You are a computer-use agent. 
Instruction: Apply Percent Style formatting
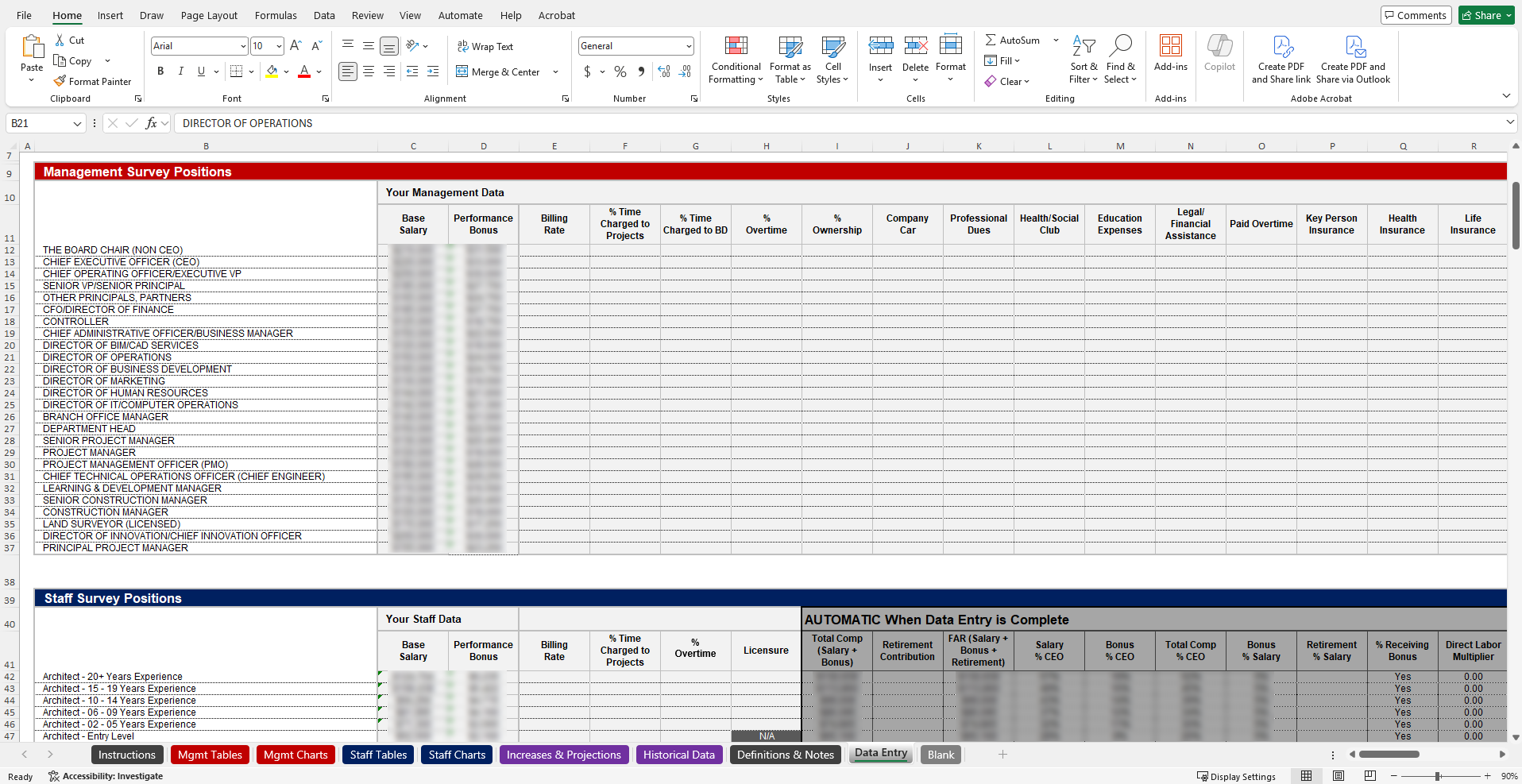tap(620, 71)
